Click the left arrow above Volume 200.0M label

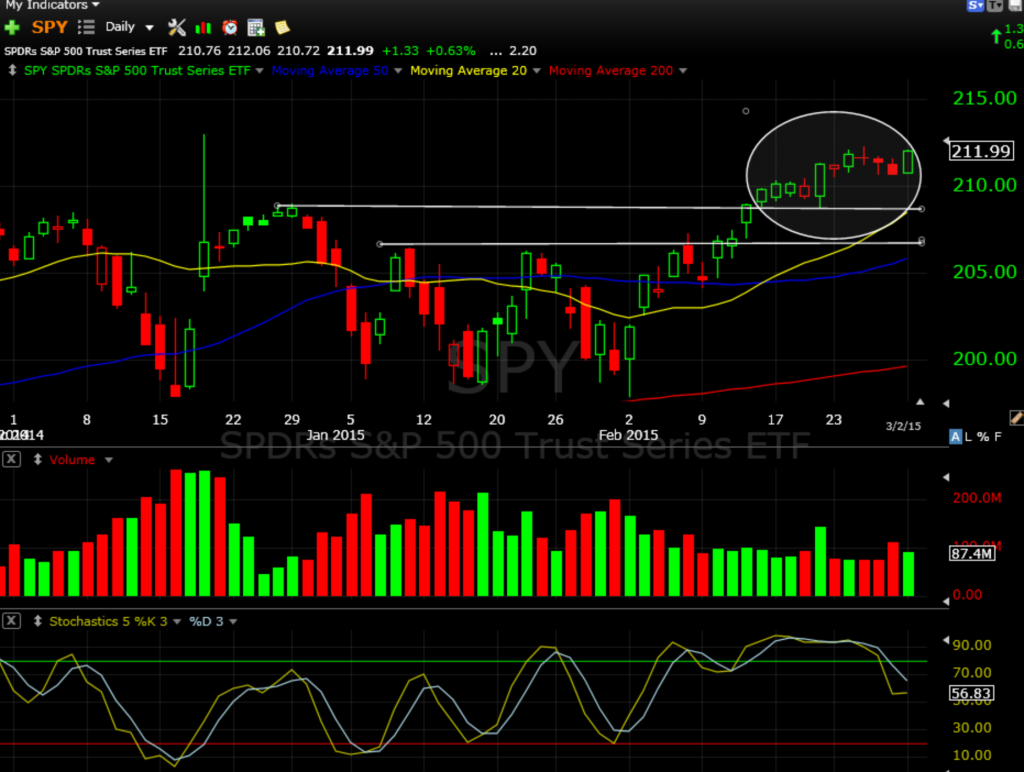946,478
